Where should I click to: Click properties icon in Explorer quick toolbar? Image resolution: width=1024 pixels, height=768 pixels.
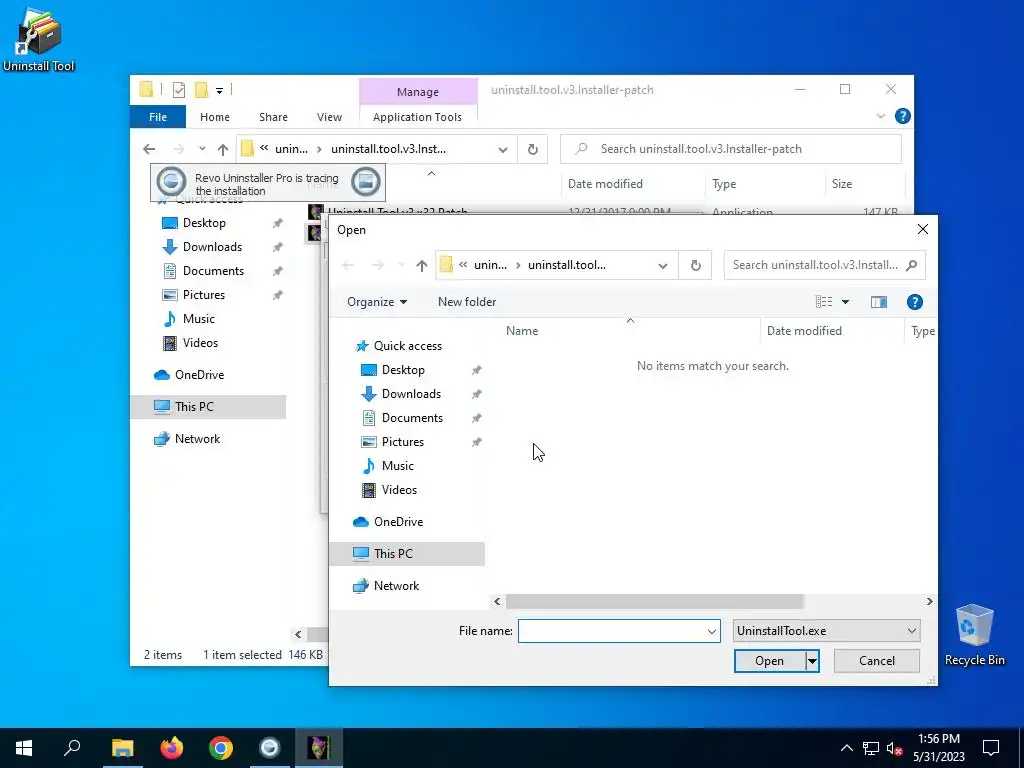pyautogui.click(x=178, y=90)
